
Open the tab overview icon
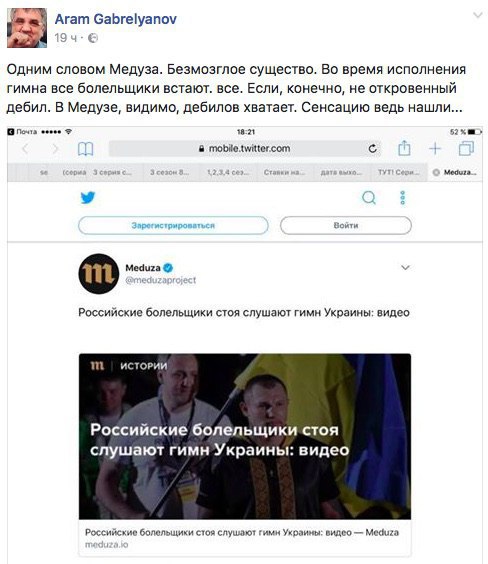click(x=466, y=148)
